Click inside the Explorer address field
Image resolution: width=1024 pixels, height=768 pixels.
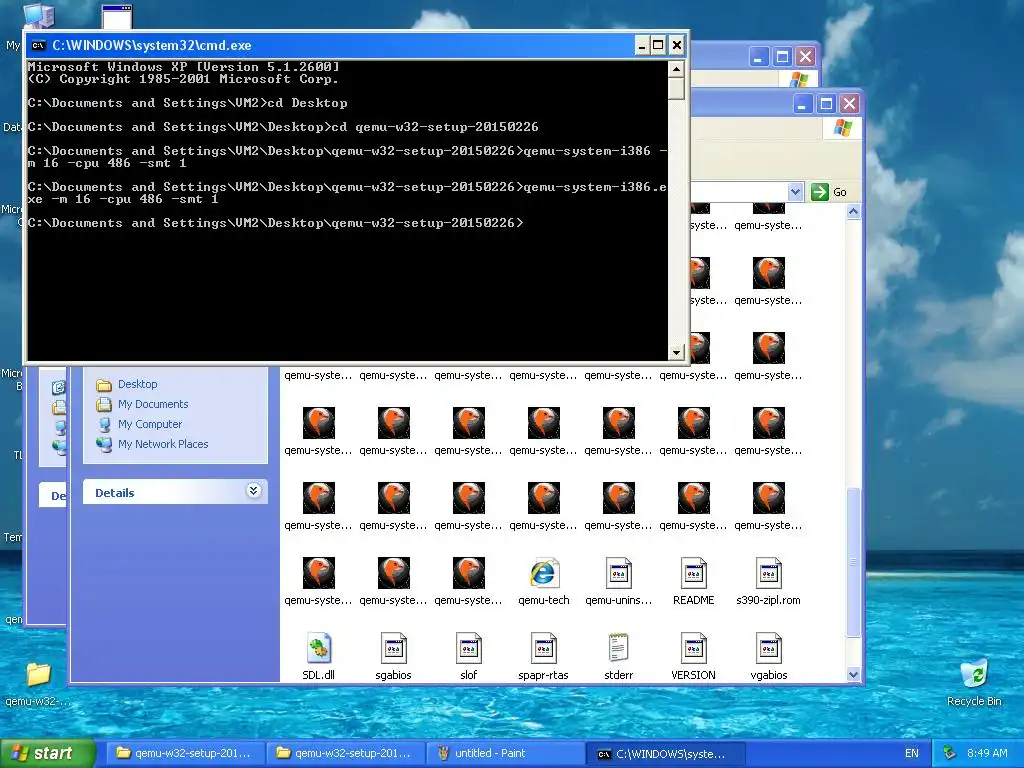coord(739,192)
